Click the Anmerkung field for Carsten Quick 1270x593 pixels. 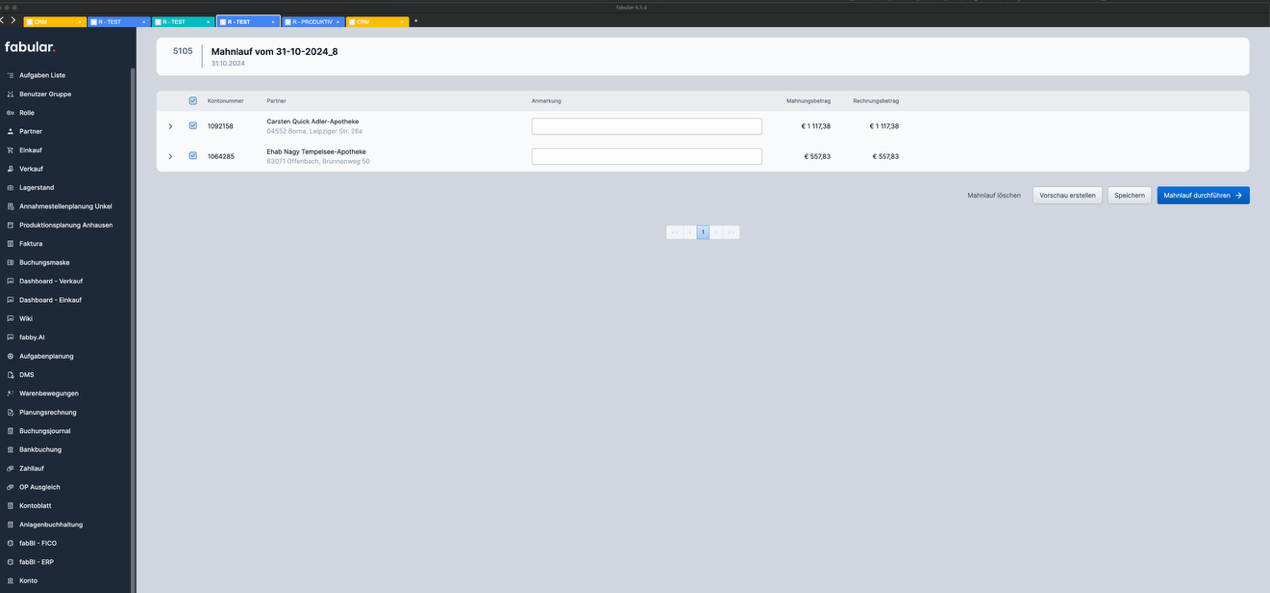point(646,126)
